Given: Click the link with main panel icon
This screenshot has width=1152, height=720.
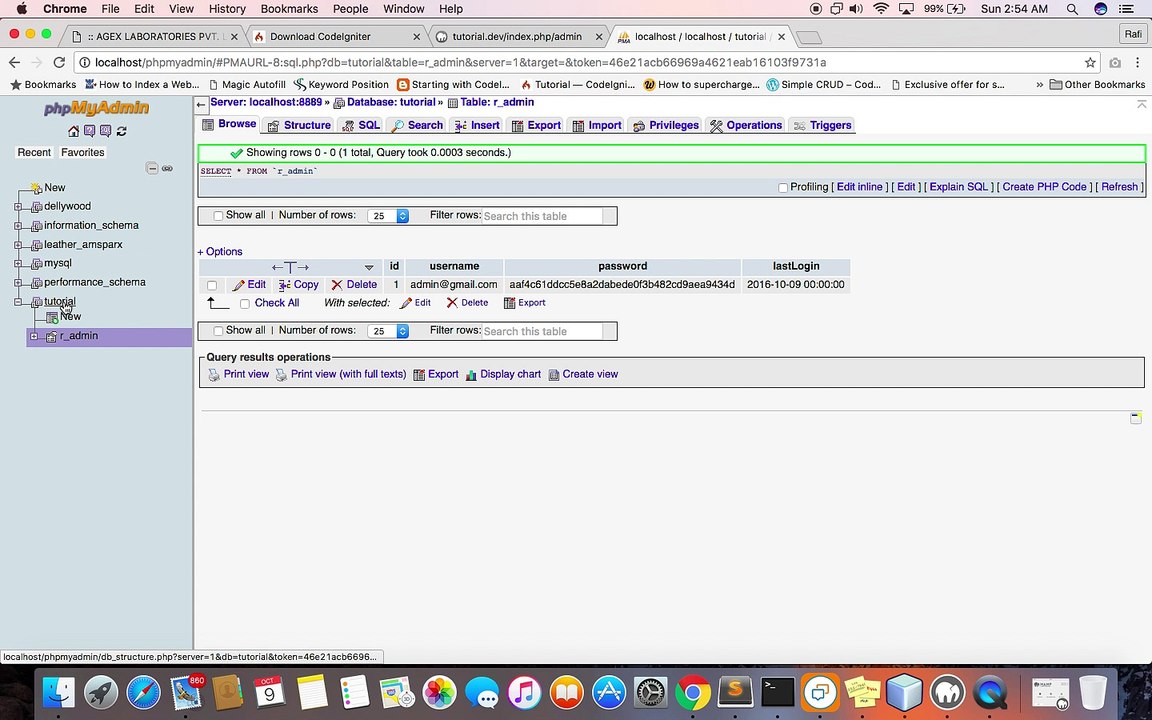Looking at the screenshot, I should 168,168.
